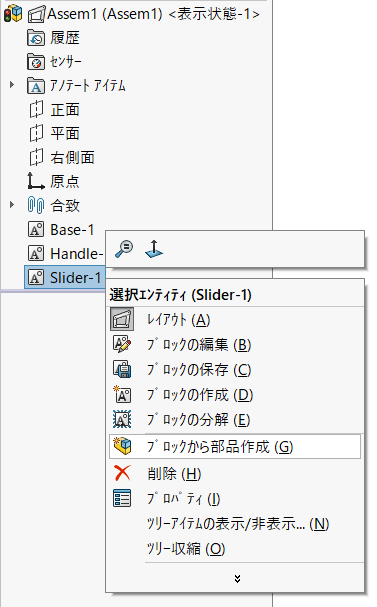The width and height of the screenshot is (377, 607).
Task: Open the 履歴 history folder
Action: point(54,38)
